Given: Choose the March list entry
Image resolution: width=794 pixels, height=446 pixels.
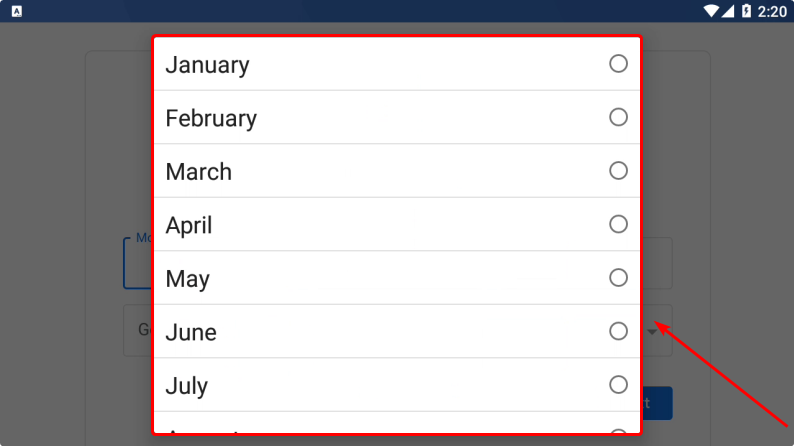Looking at the screenshot, I should (x=199, y=172).
